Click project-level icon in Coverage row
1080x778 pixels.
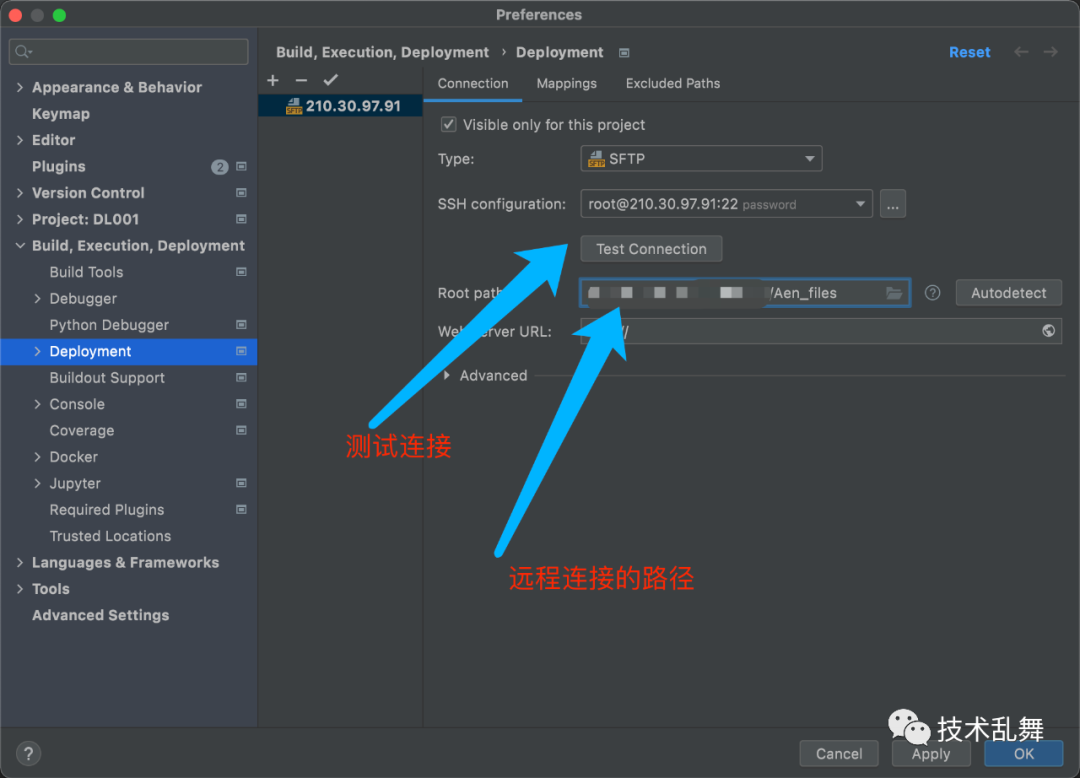click(x=241, y=430)
